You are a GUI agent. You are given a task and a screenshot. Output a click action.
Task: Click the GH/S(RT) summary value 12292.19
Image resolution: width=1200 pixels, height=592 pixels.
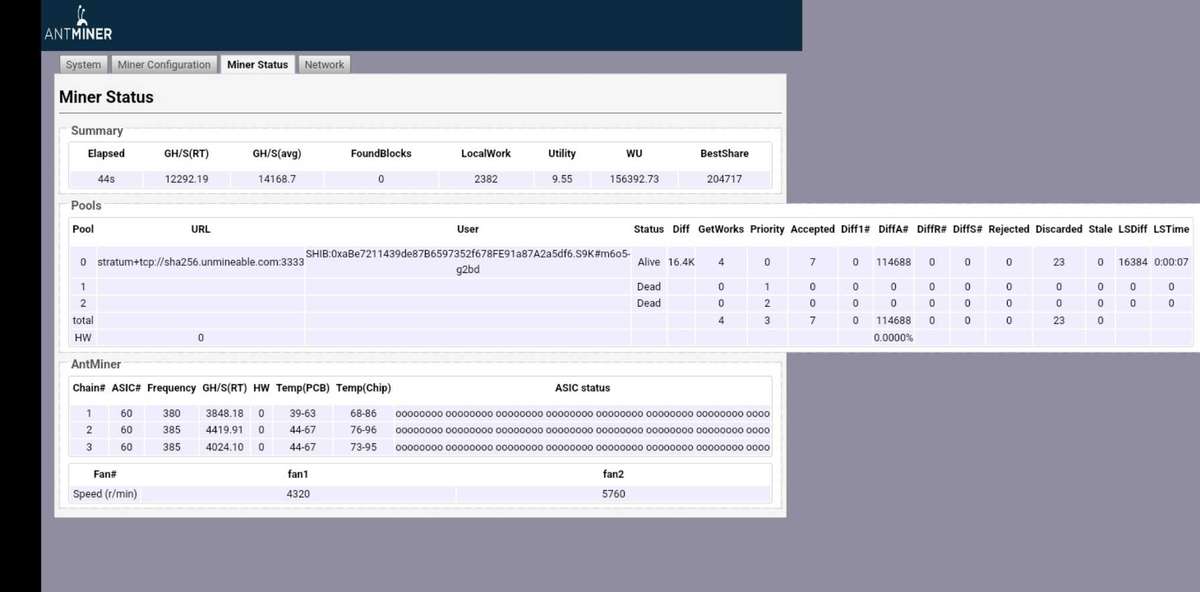[186, 179]
